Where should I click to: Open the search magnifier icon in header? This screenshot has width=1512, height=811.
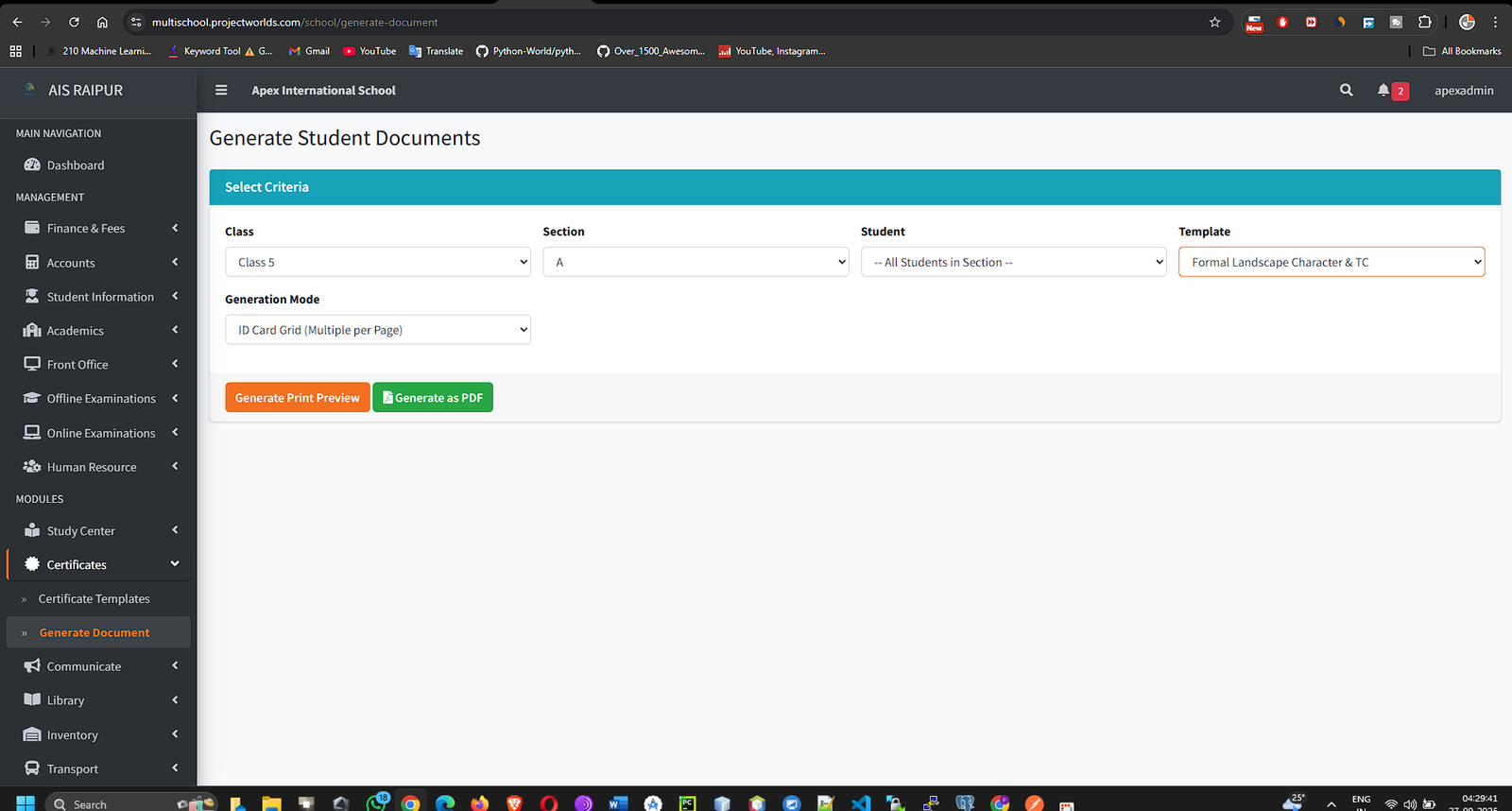pyautogui.click(x=1346, y=91)
